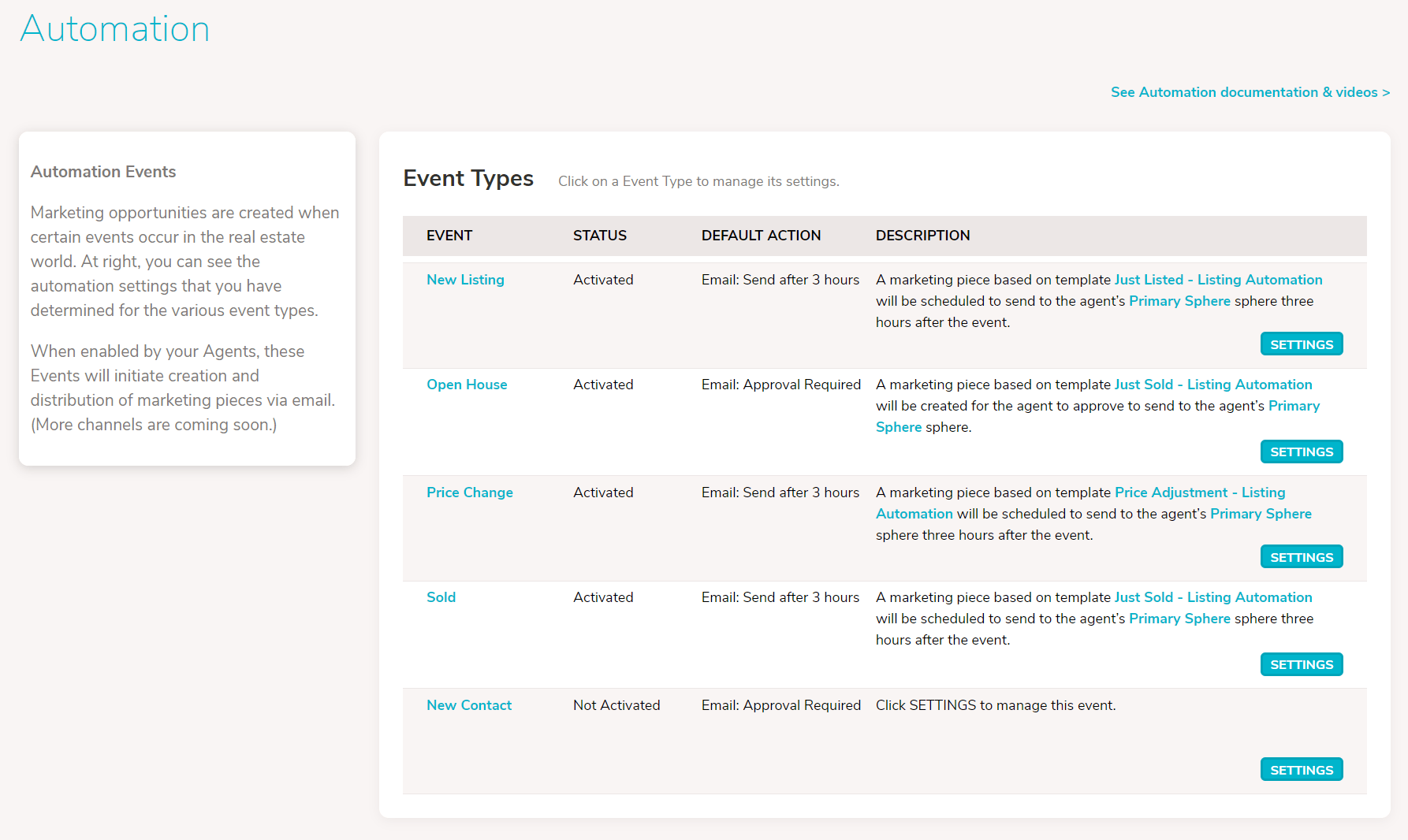Open the New Contact event type
The height and width of the screenshot is (840, 1408).
469,704
